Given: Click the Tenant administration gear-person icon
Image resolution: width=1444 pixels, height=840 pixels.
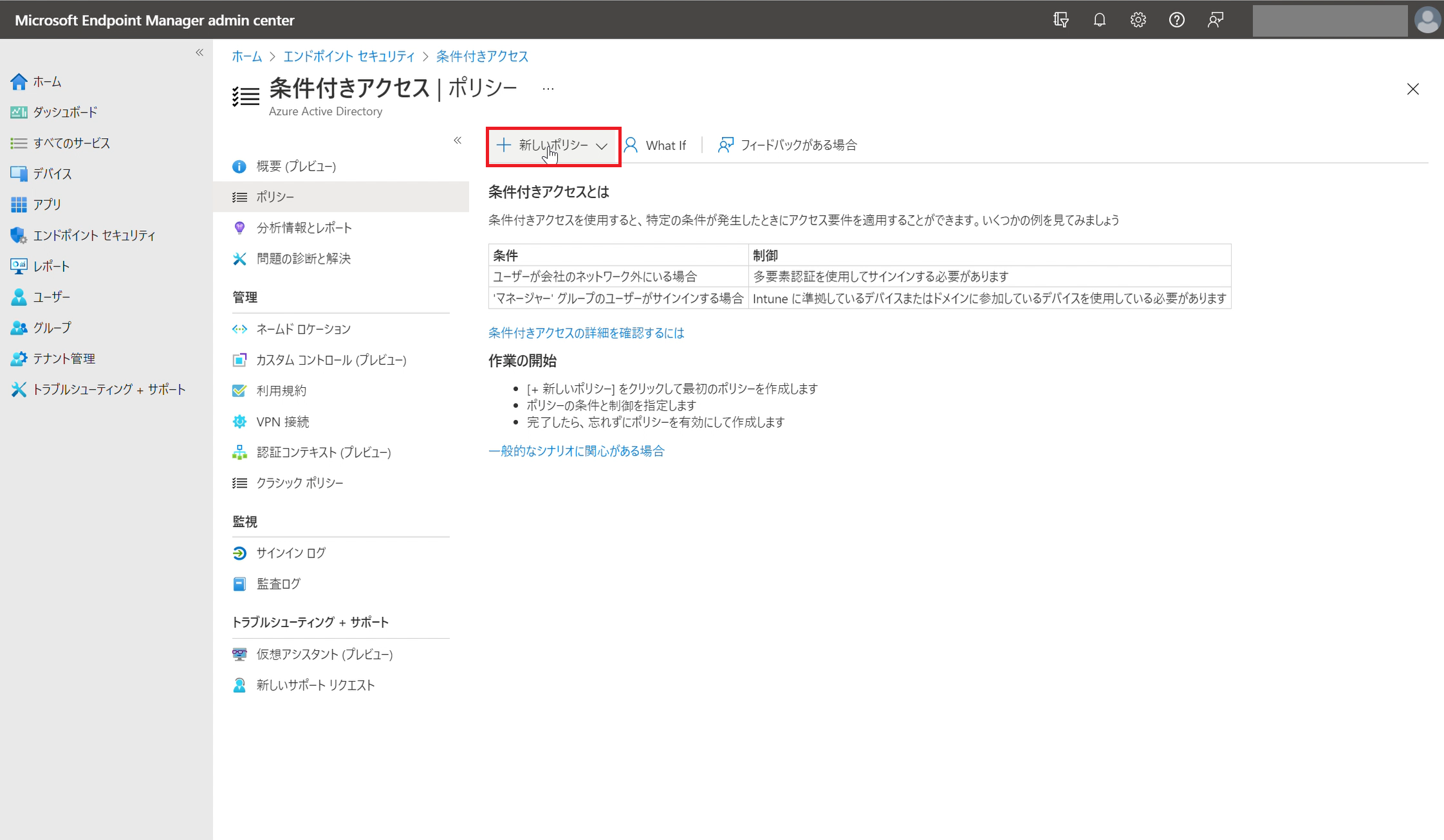Looking at the screenshot, I should coord(19,359).
